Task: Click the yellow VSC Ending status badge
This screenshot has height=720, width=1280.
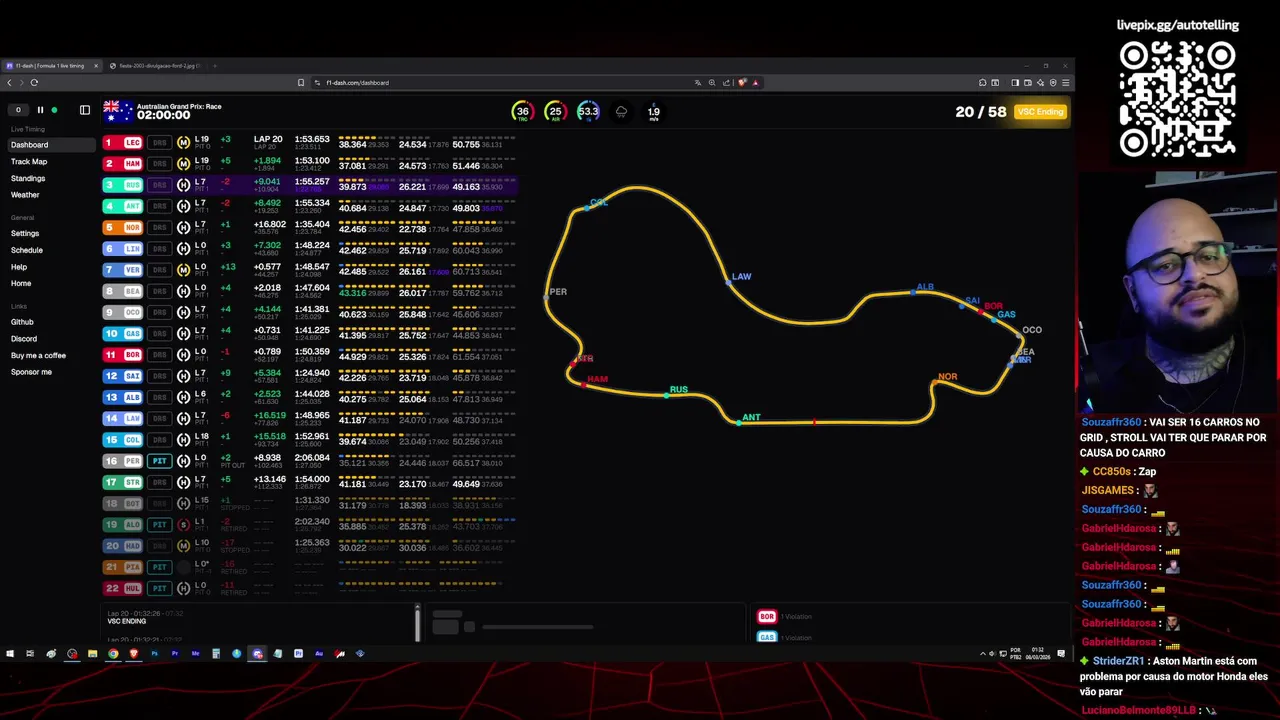Action: (1040, 112)
